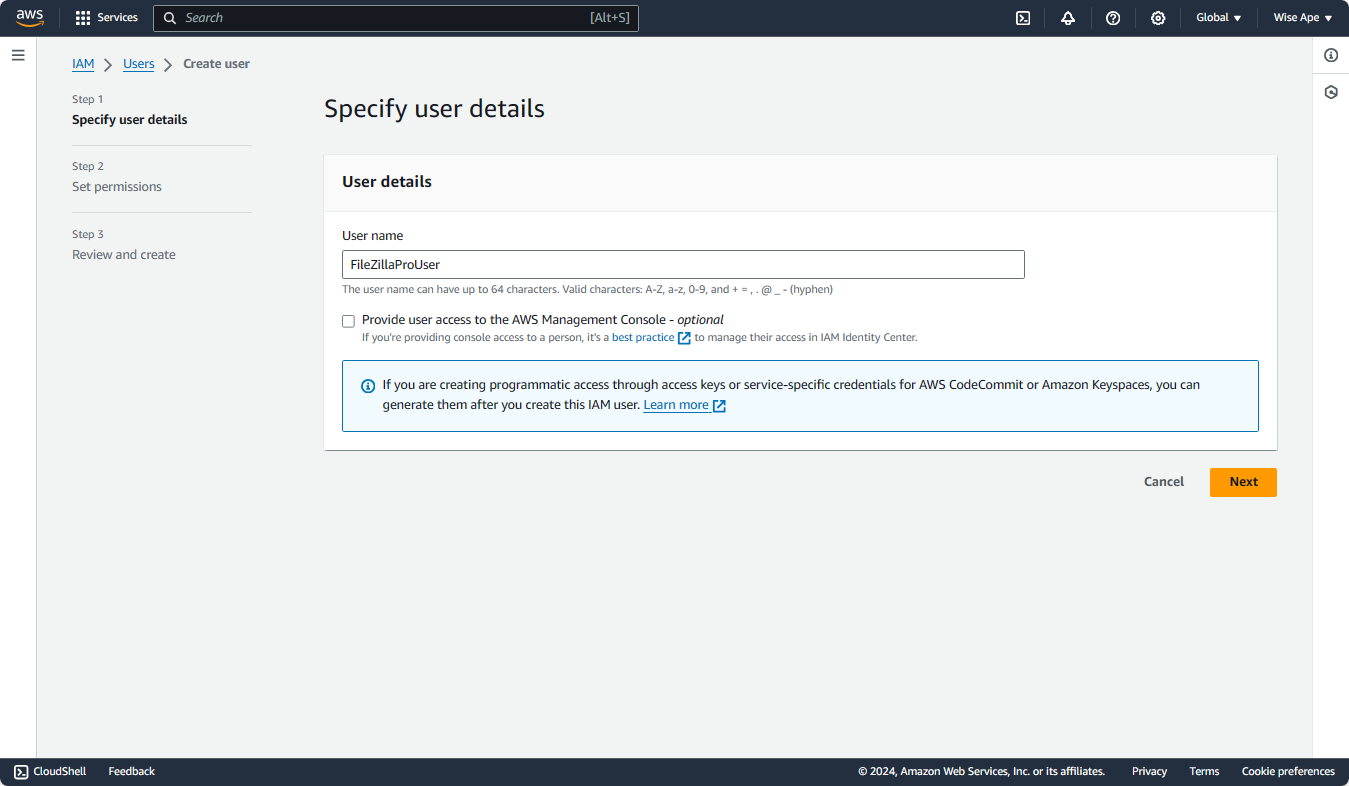The height and width of the screenshot is (786, 1349).
Task: Click the Next button
Action: pos(1243,482)
